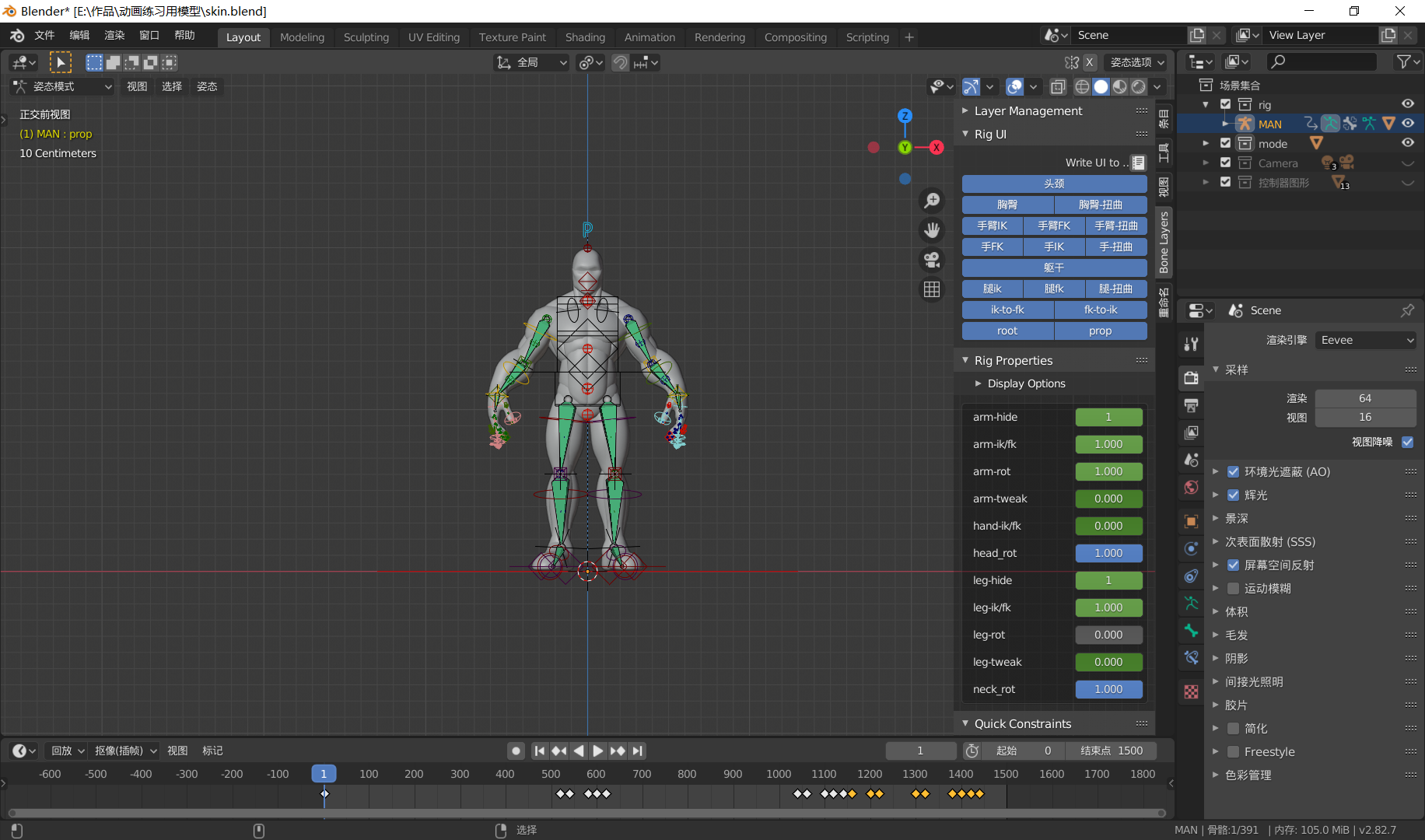This screenshot has height=840, width=1425.
Task: Collapse the Rig UI panel
Action: click(965, 134)
